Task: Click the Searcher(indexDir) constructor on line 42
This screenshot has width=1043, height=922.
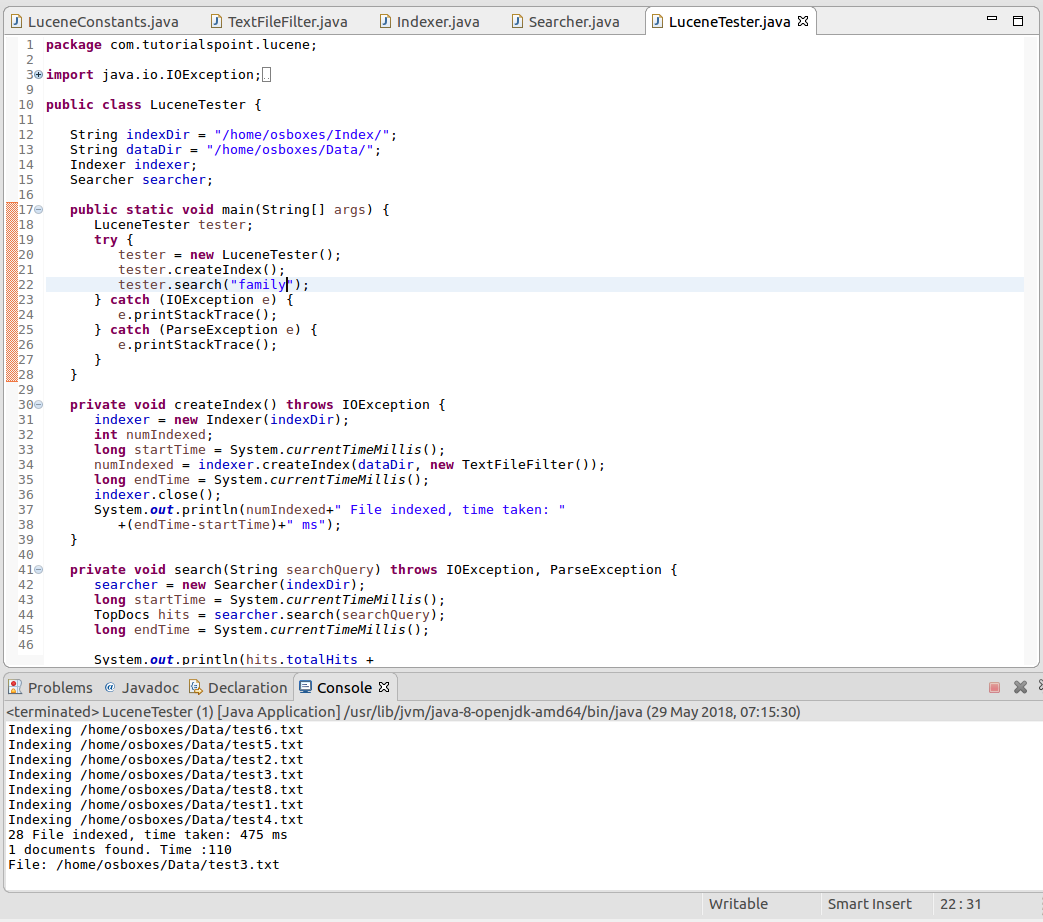Action: pyautogui.click(x=285, y=585)
